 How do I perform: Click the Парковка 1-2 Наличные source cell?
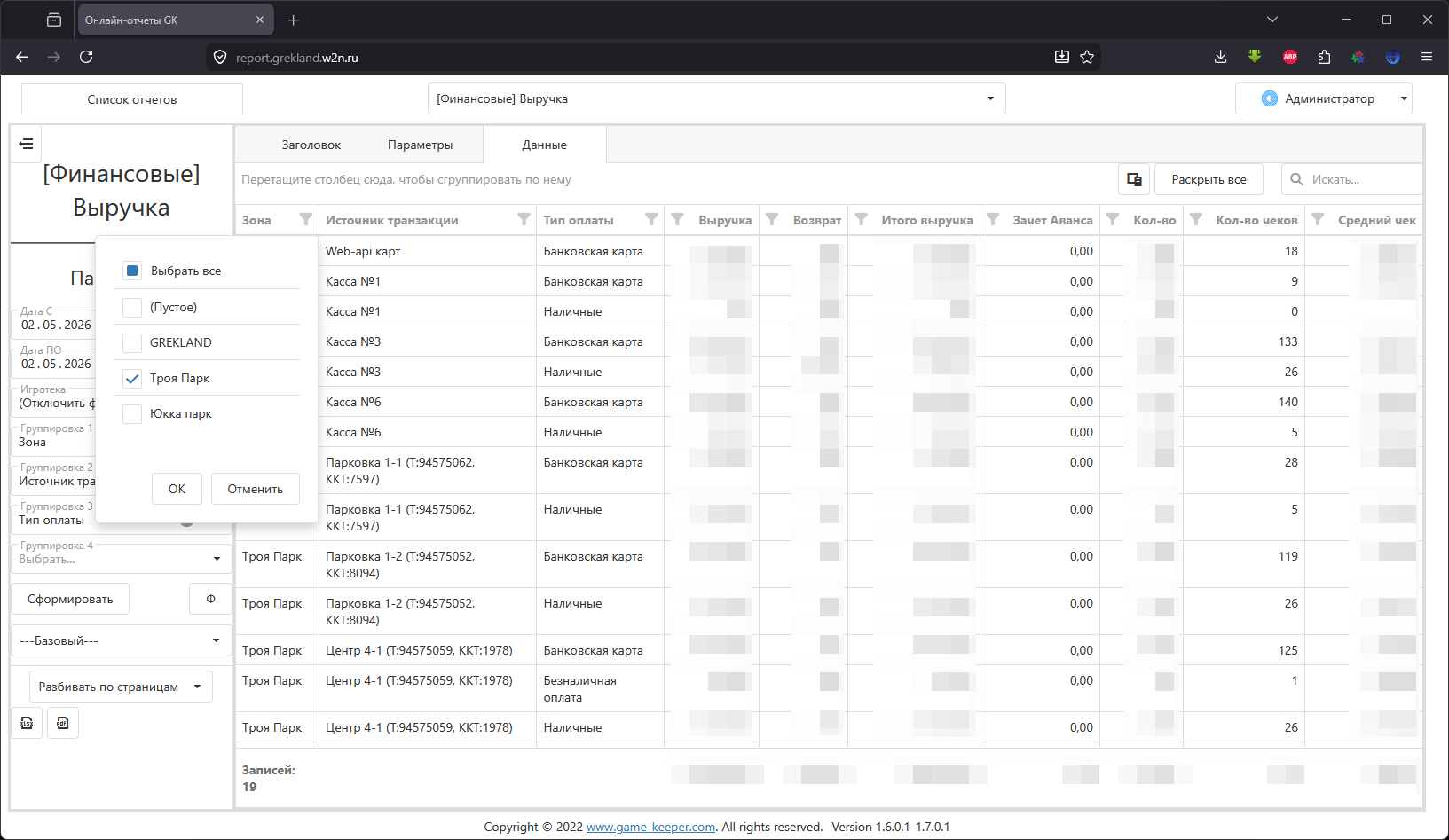428,611
